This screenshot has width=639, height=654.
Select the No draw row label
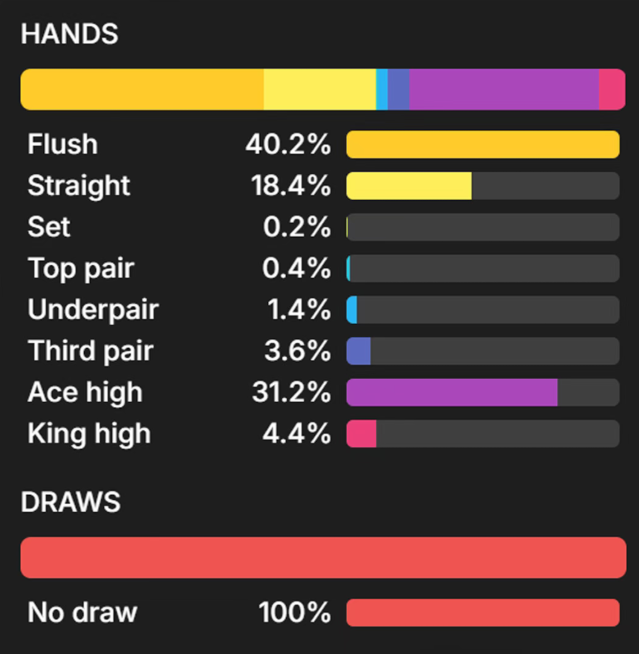83,612
